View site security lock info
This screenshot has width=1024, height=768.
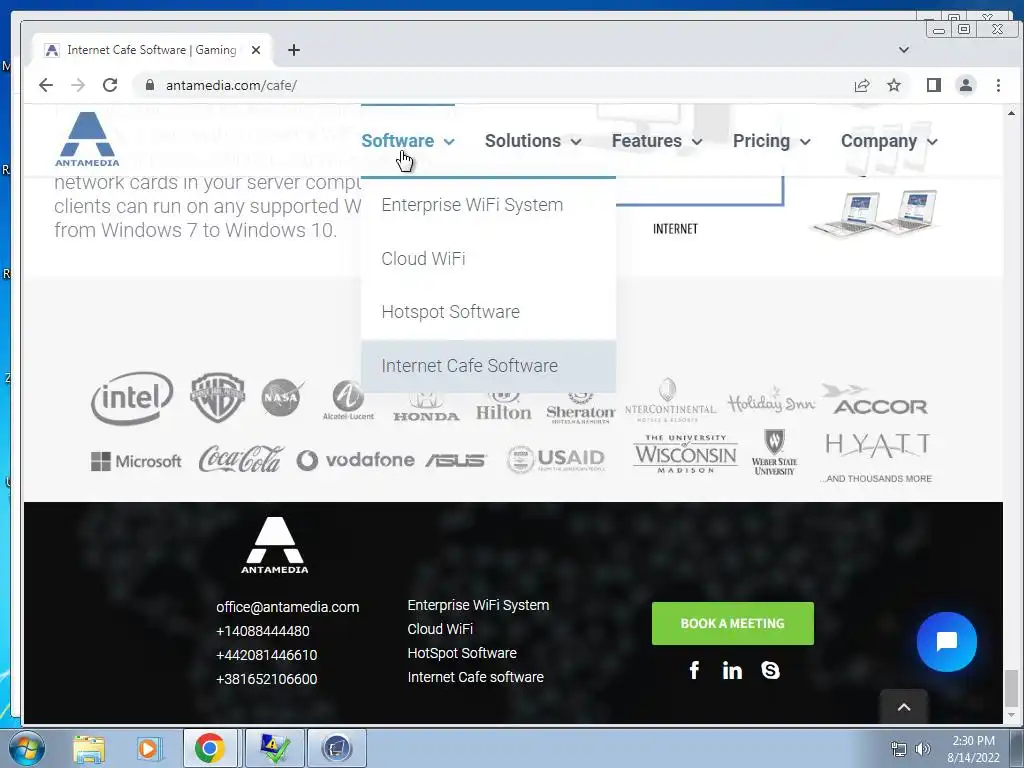click(150, 85)
